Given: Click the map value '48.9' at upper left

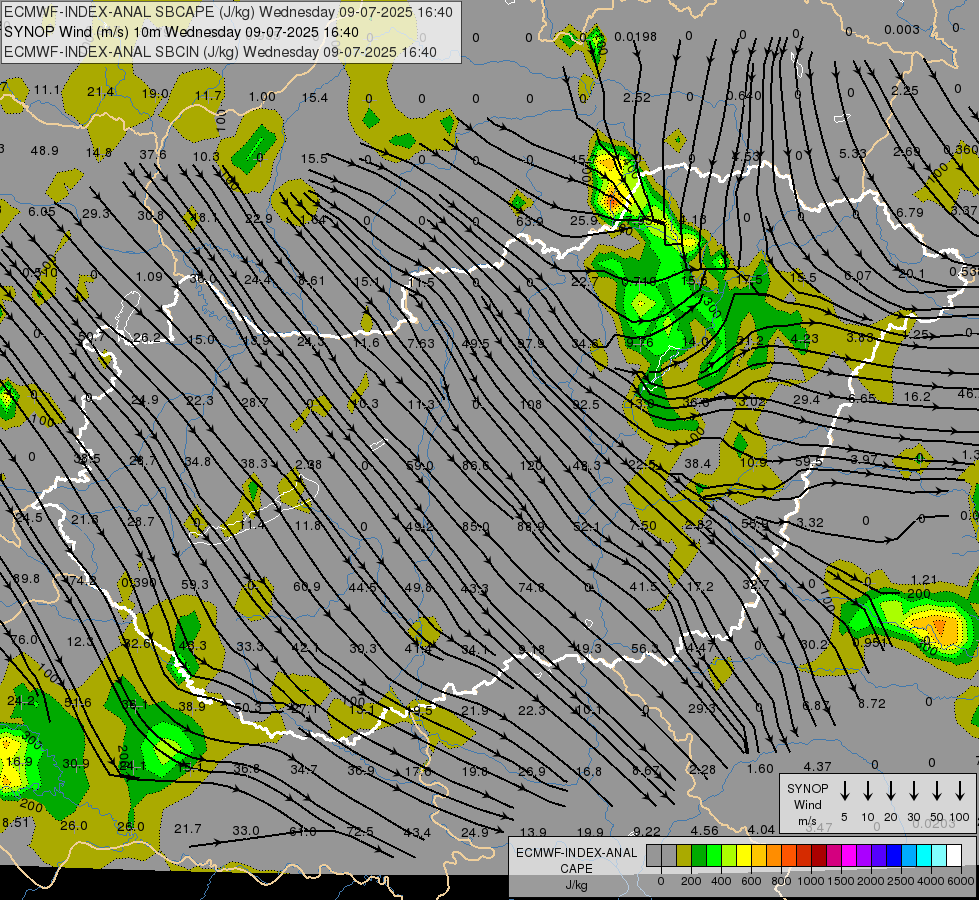Looking at the screenshot, I should [x=44, y=151].
